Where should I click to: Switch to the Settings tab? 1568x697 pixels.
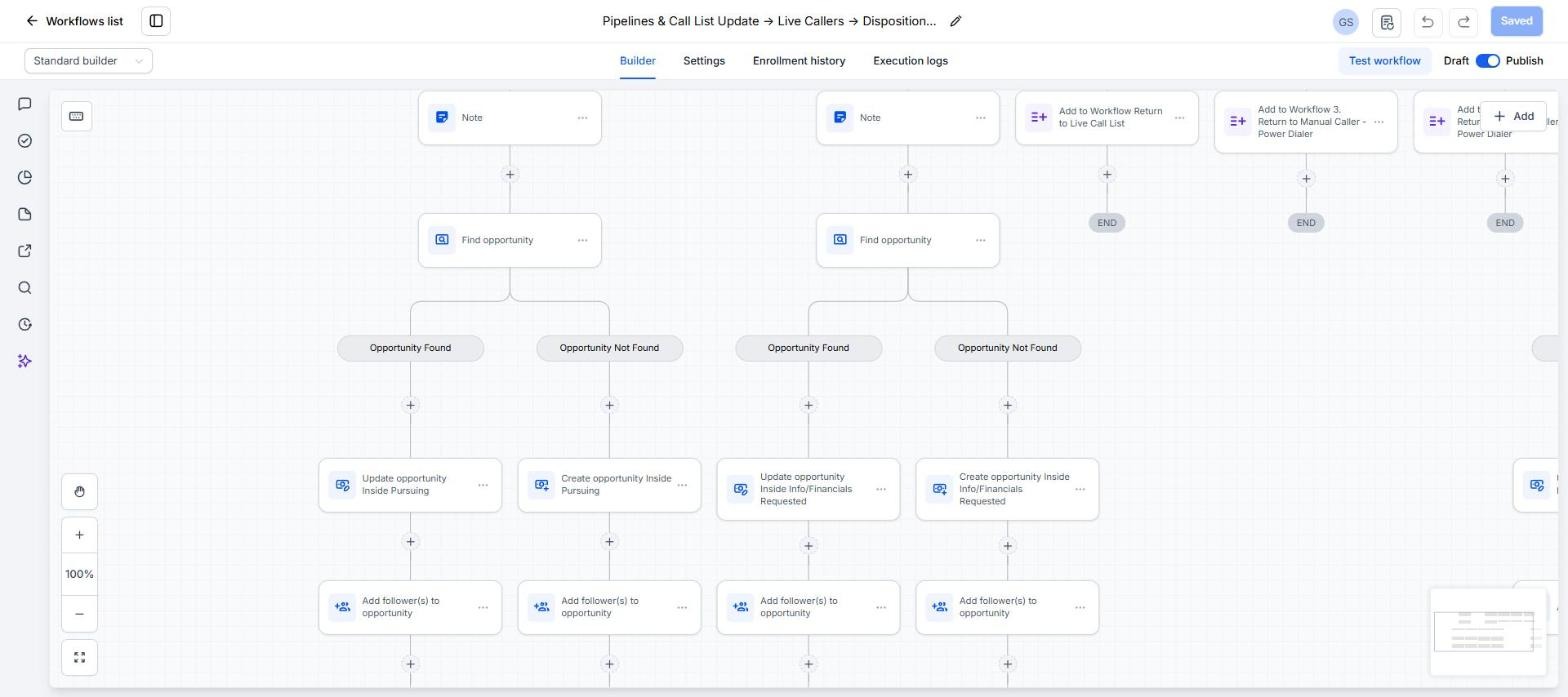(704, 61)
